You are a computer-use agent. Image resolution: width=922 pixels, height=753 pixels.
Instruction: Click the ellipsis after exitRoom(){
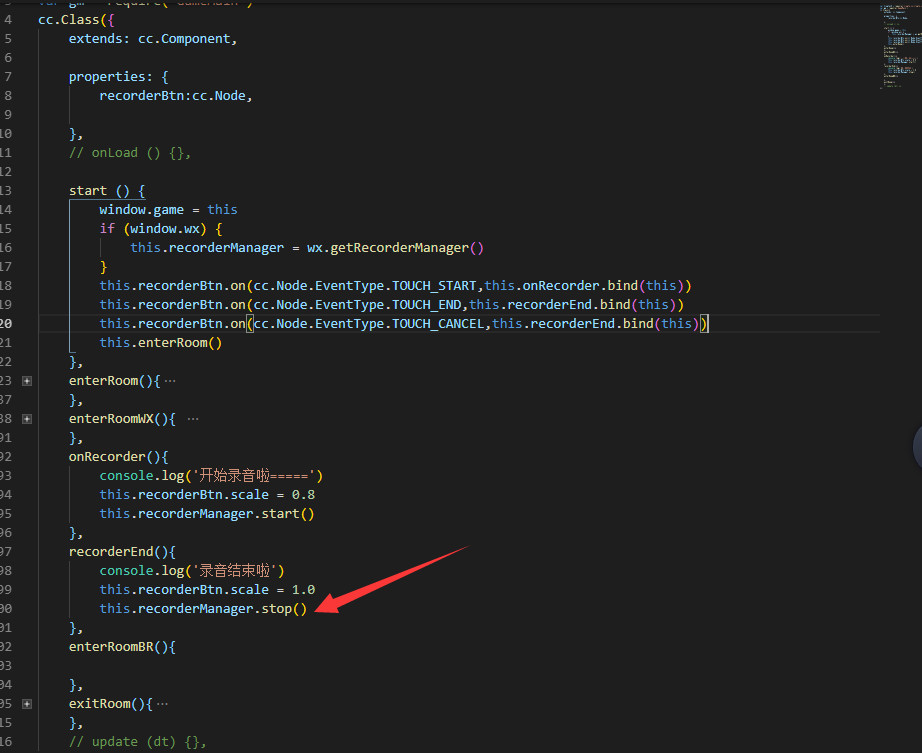click(162, 704)
